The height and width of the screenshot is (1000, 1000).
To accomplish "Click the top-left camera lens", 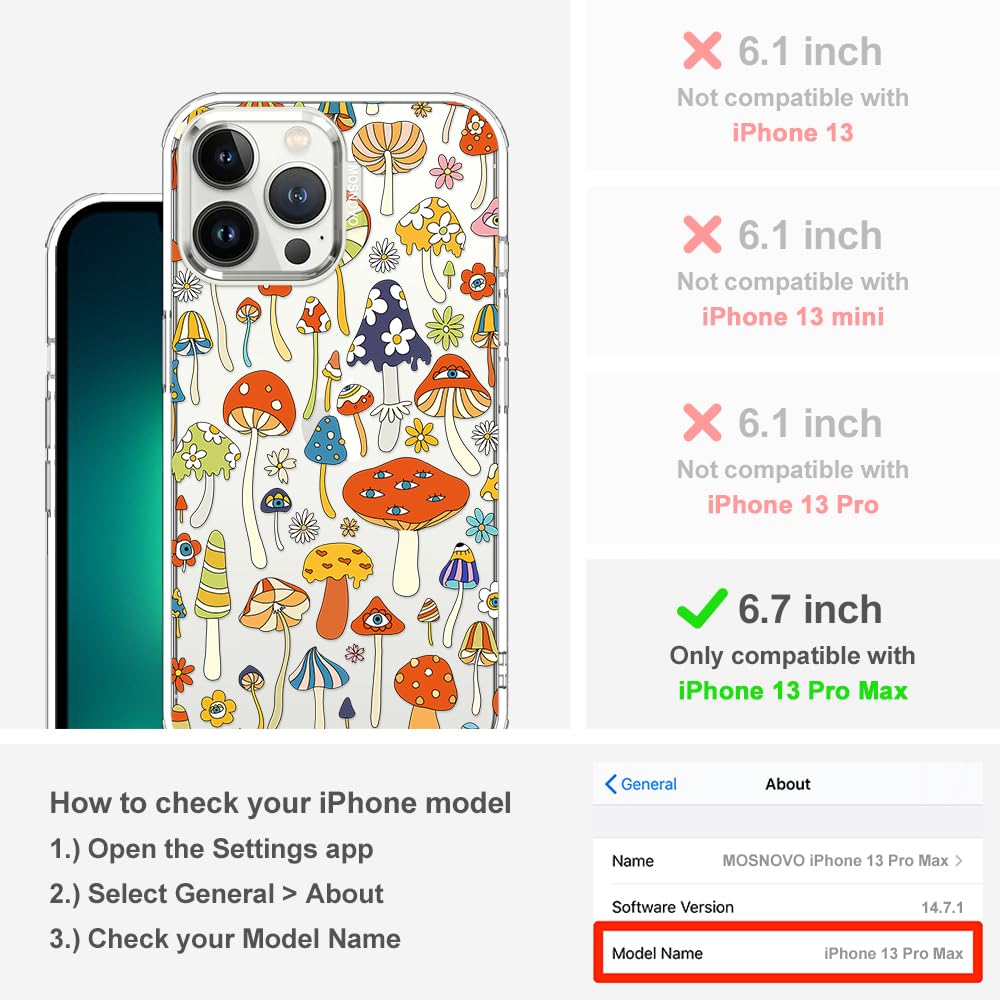I will (x=225, y=156).
